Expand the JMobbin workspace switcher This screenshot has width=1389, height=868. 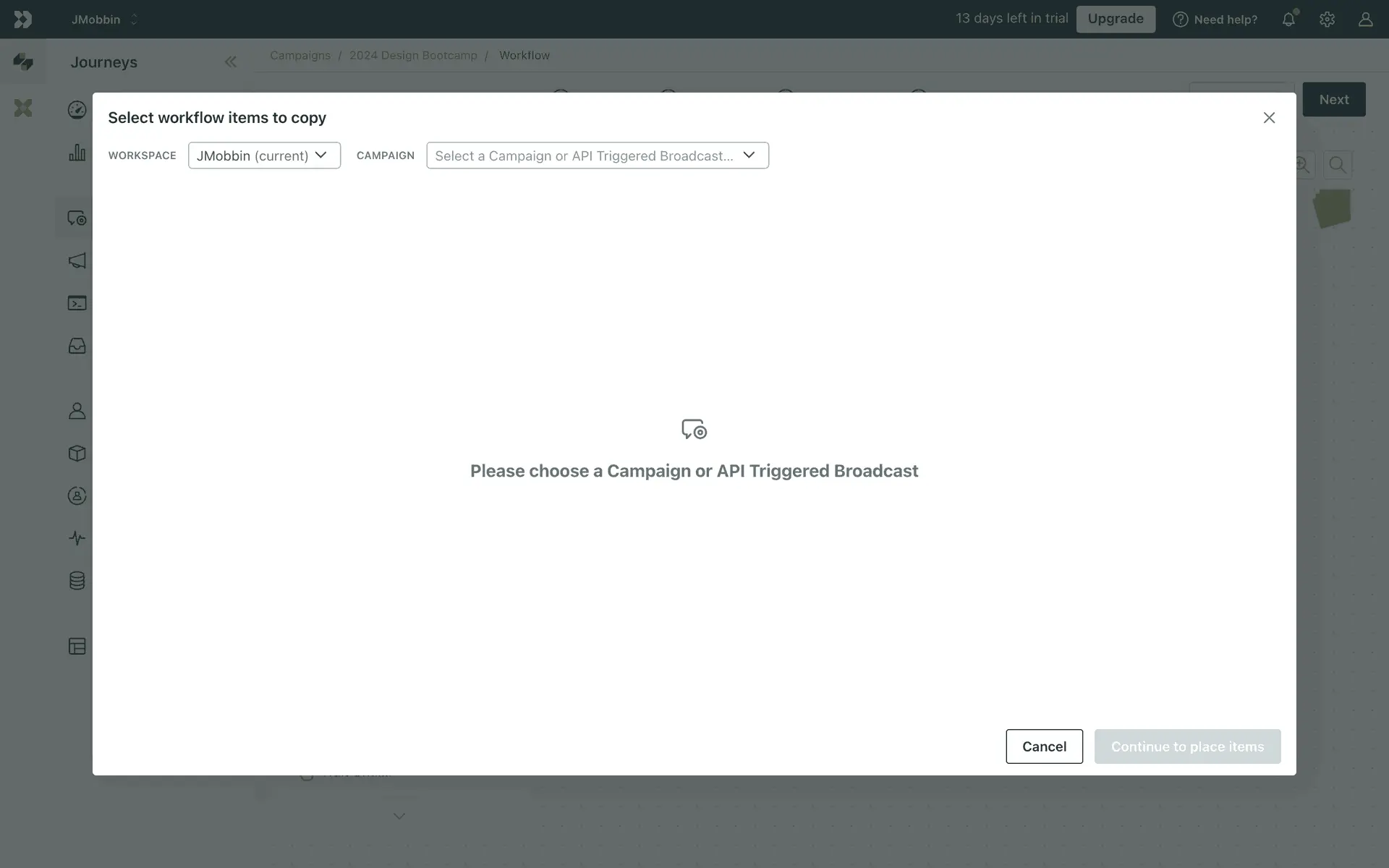[104, 20]
